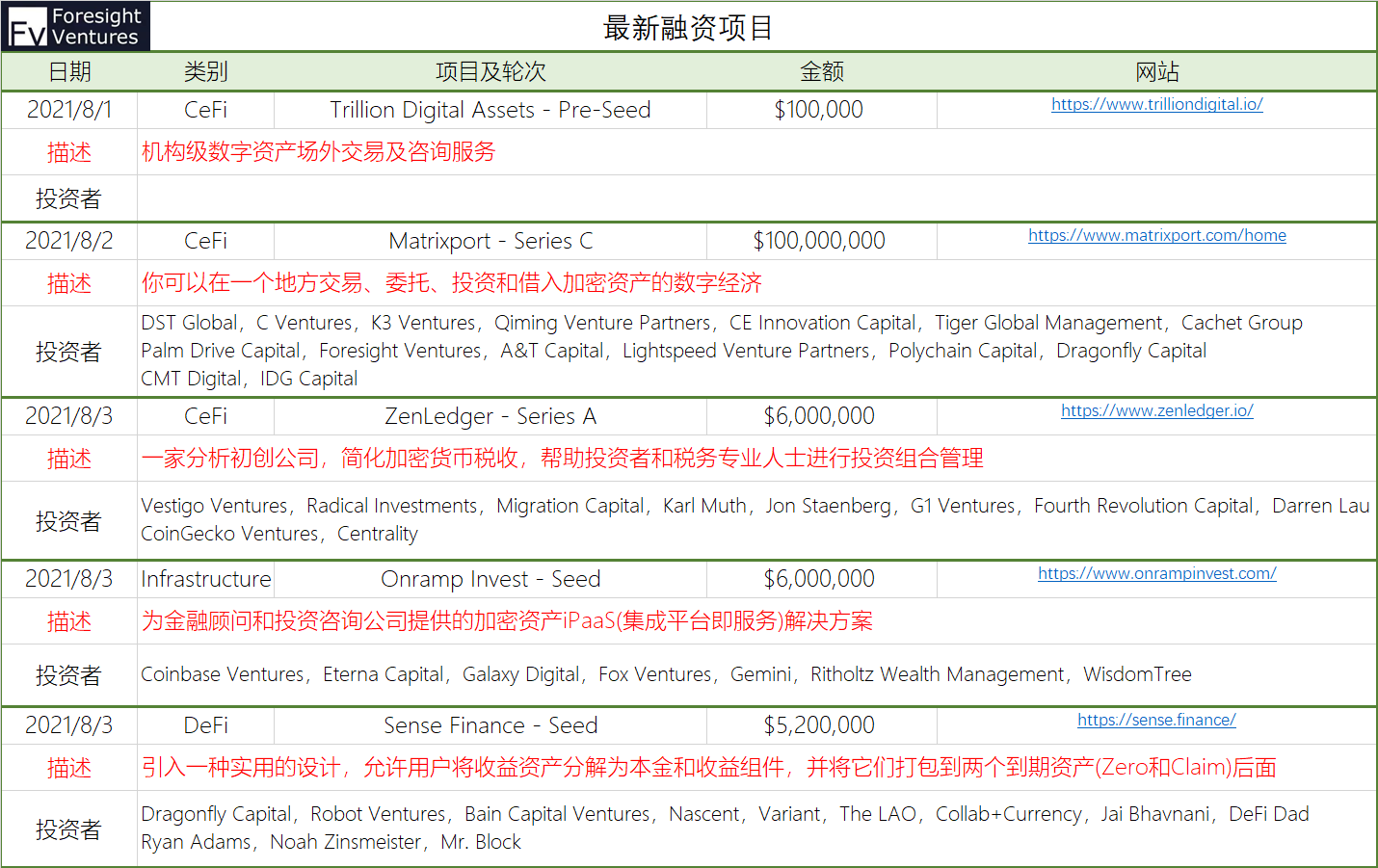Select the 项目及轮次 column header
This screenshot has width=1378, height=868.
click(x=490, y=71)
